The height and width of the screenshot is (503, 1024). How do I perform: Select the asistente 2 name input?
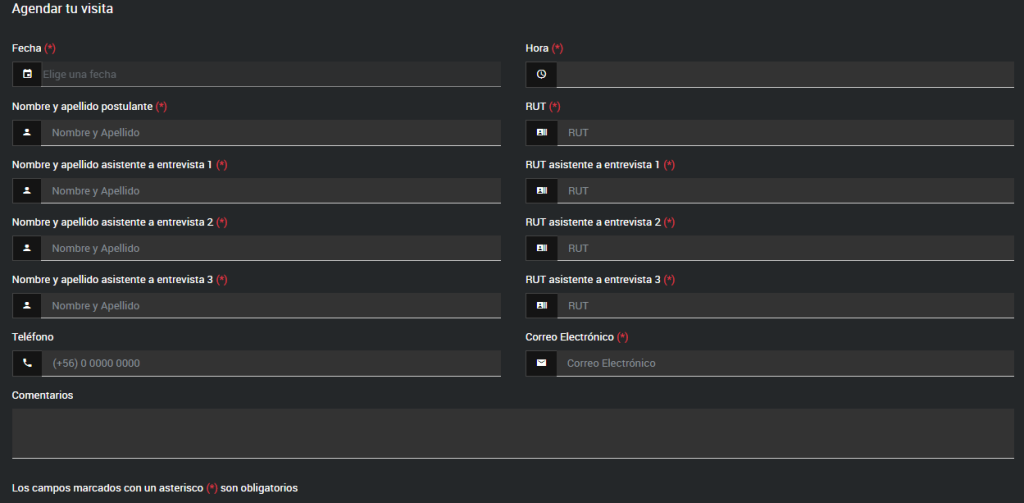[272, 247]
